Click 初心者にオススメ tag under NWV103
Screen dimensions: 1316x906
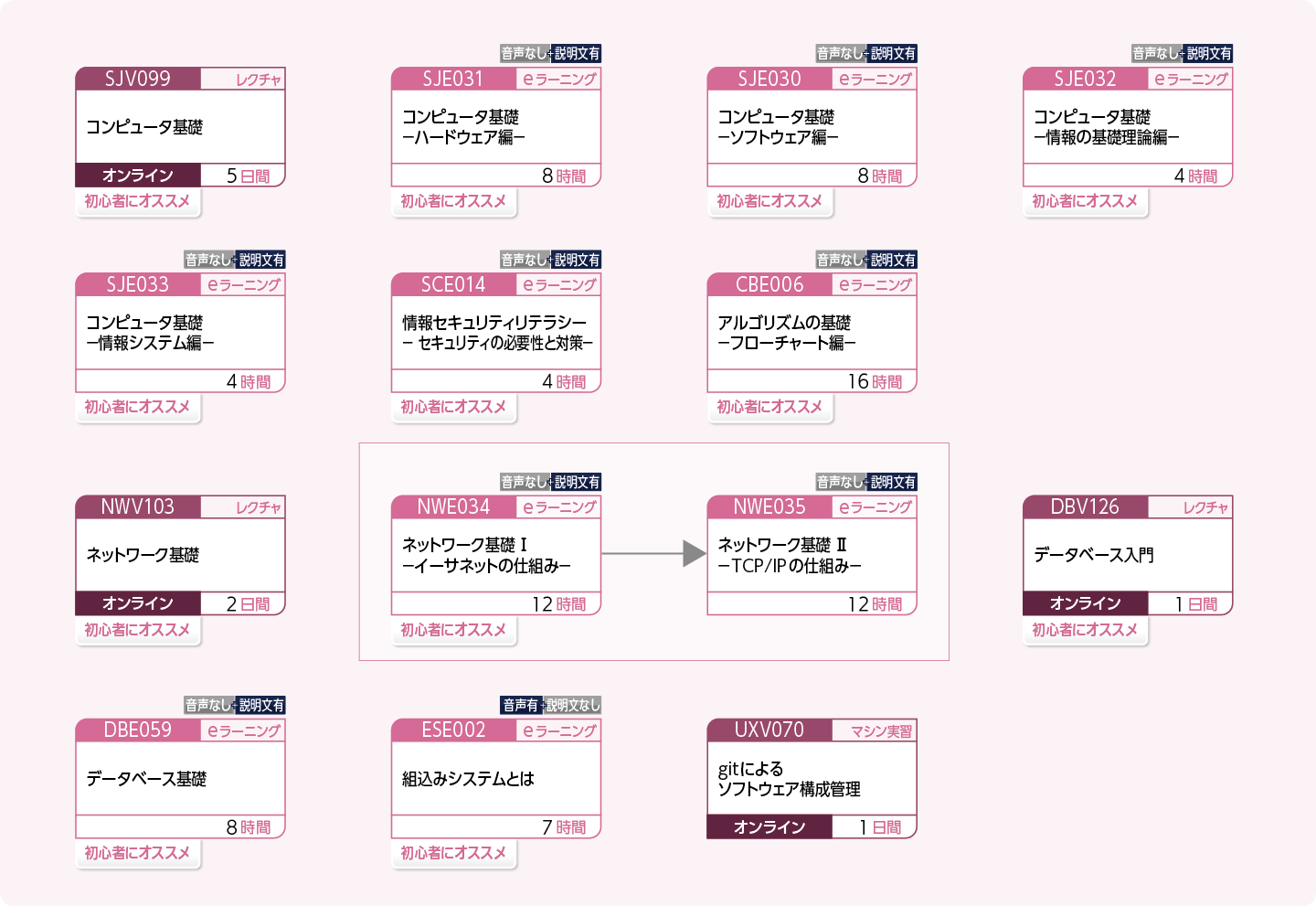tap(137, 630)
